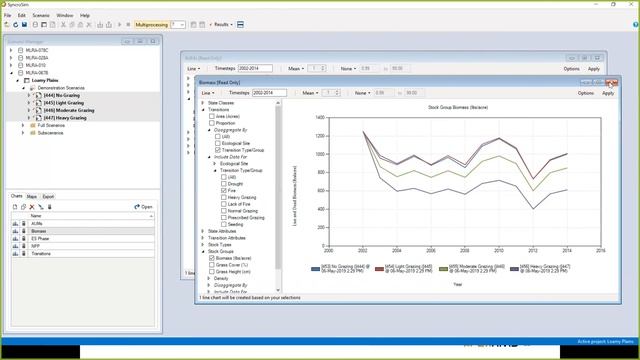640x360 pixels.
Task: Click the refresh icon in main toolbar
Action: pos(16,25)
